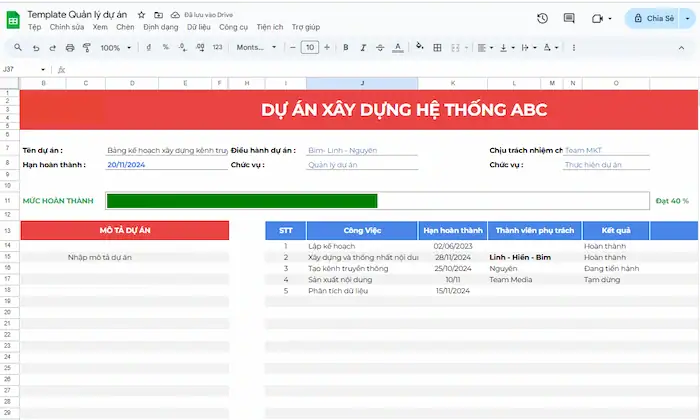This screenshot has width=700, height=420.
Task: Open the Tệp menu
Action: point(34,27)
